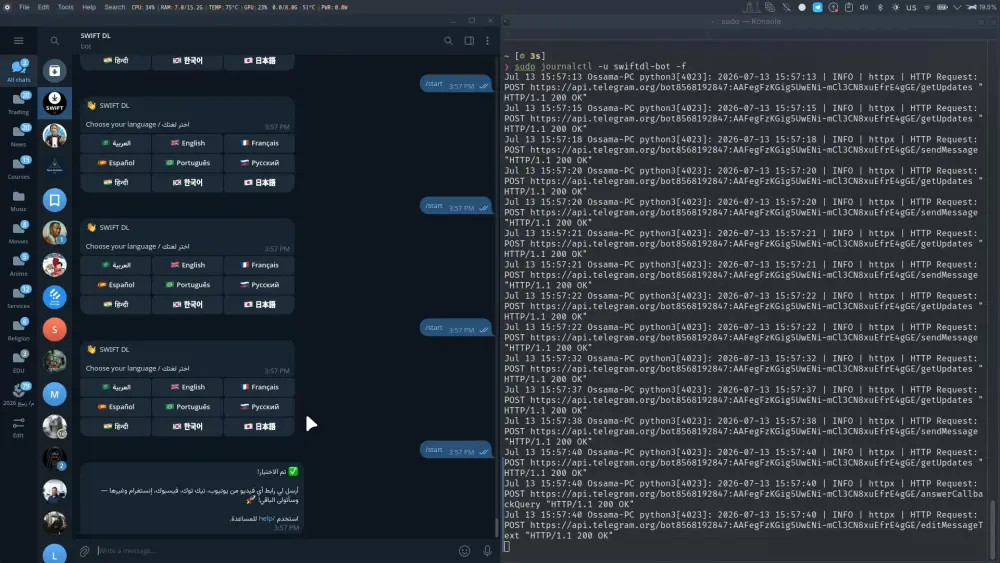Switch to the Anime folder

18,265
